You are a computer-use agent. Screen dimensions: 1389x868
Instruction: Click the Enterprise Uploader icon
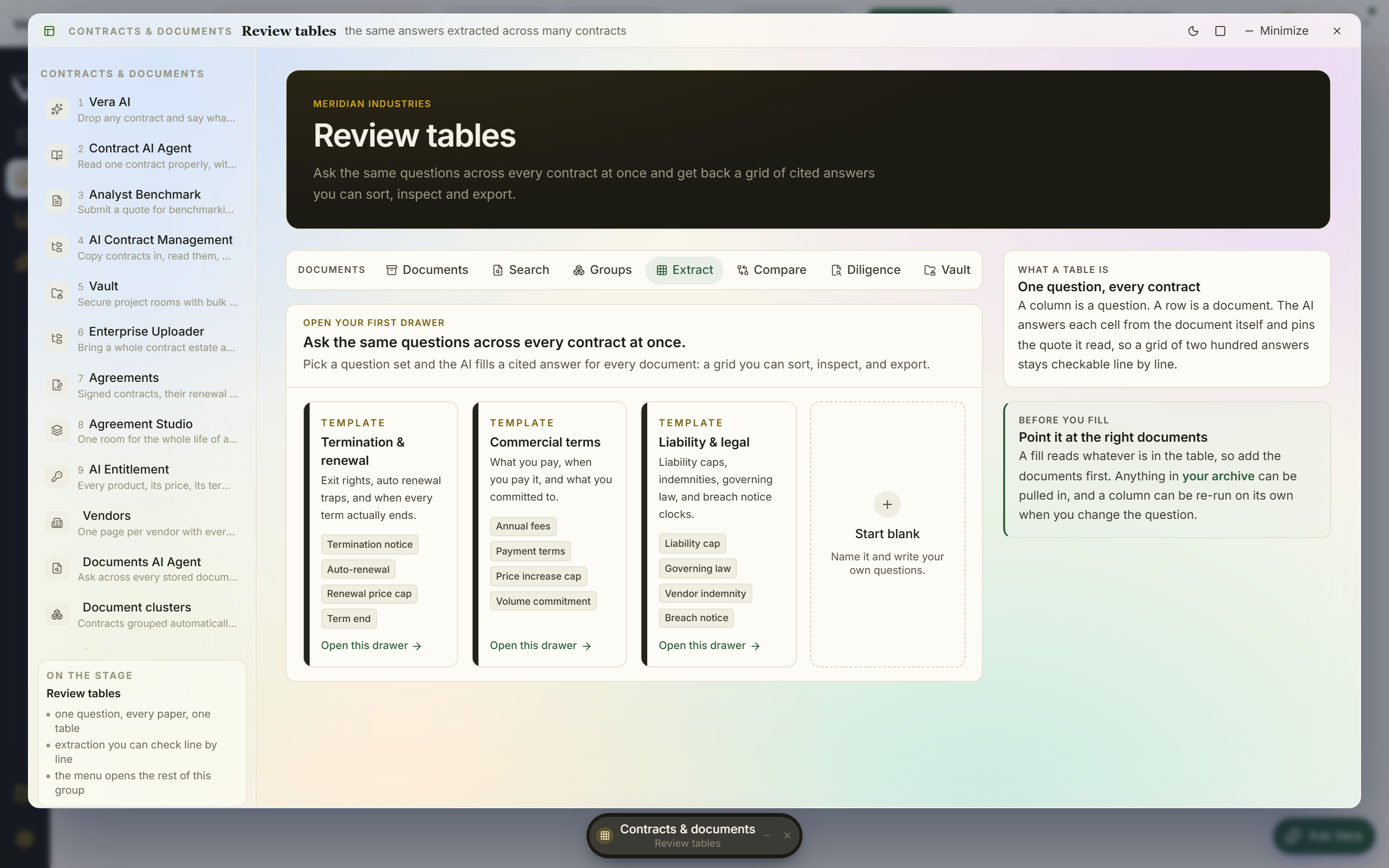[57, 339]
